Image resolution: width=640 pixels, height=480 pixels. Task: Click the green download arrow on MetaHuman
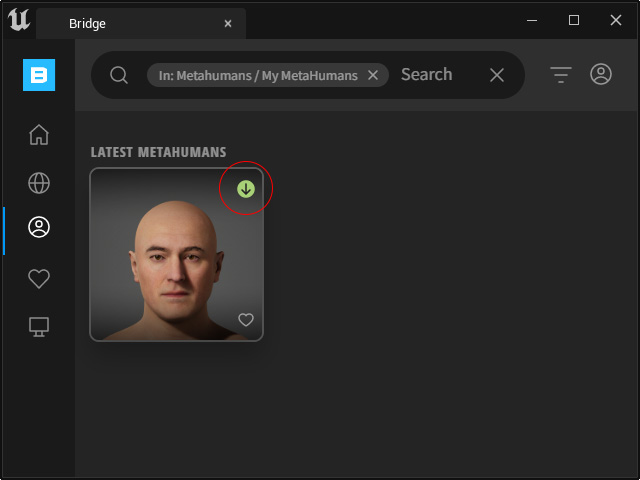(x=246, y=189)
